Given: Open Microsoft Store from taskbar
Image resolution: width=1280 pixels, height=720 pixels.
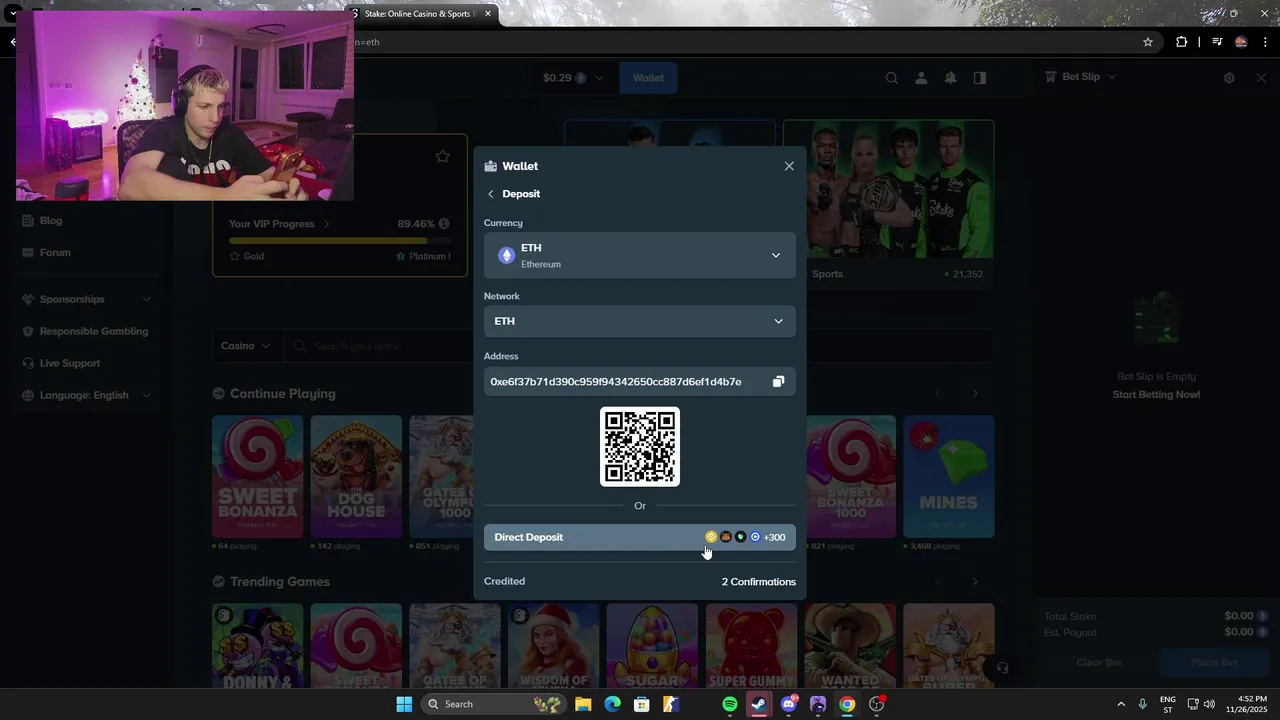Looking at the screenshot, I should (x=641, y=704).
